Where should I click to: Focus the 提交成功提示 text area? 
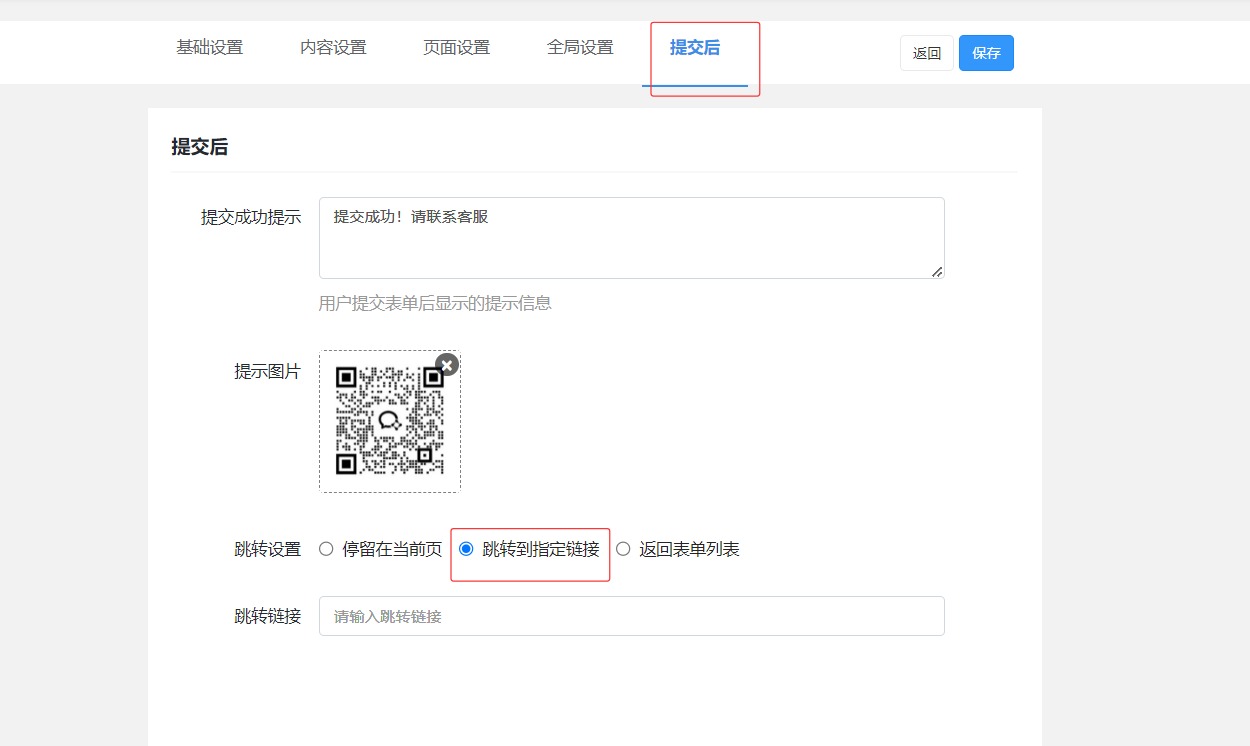click(631, 238)
